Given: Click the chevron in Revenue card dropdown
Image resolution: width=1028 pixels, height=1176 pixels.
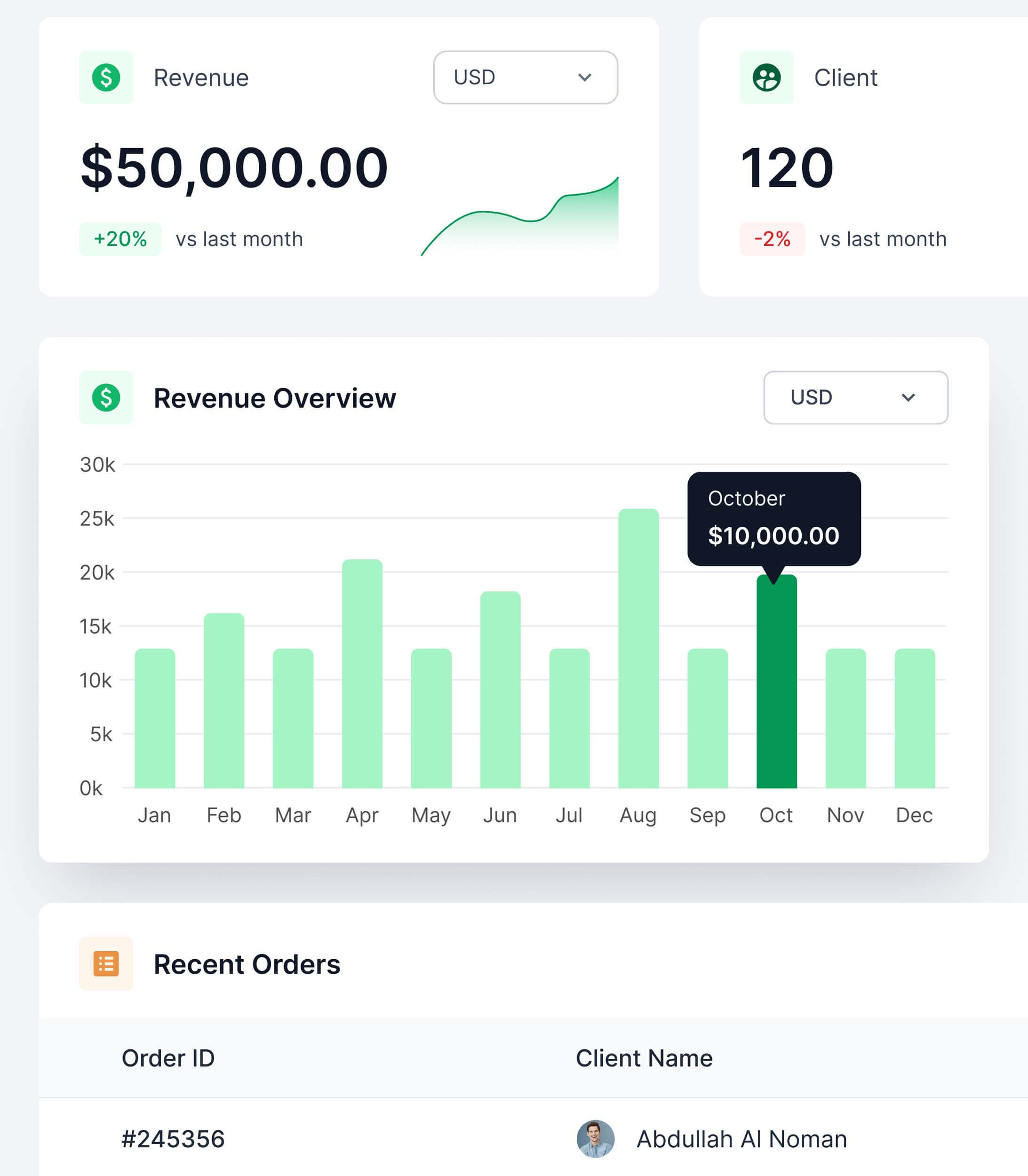Looking at the screenshot, I should [x=584, y=78].
